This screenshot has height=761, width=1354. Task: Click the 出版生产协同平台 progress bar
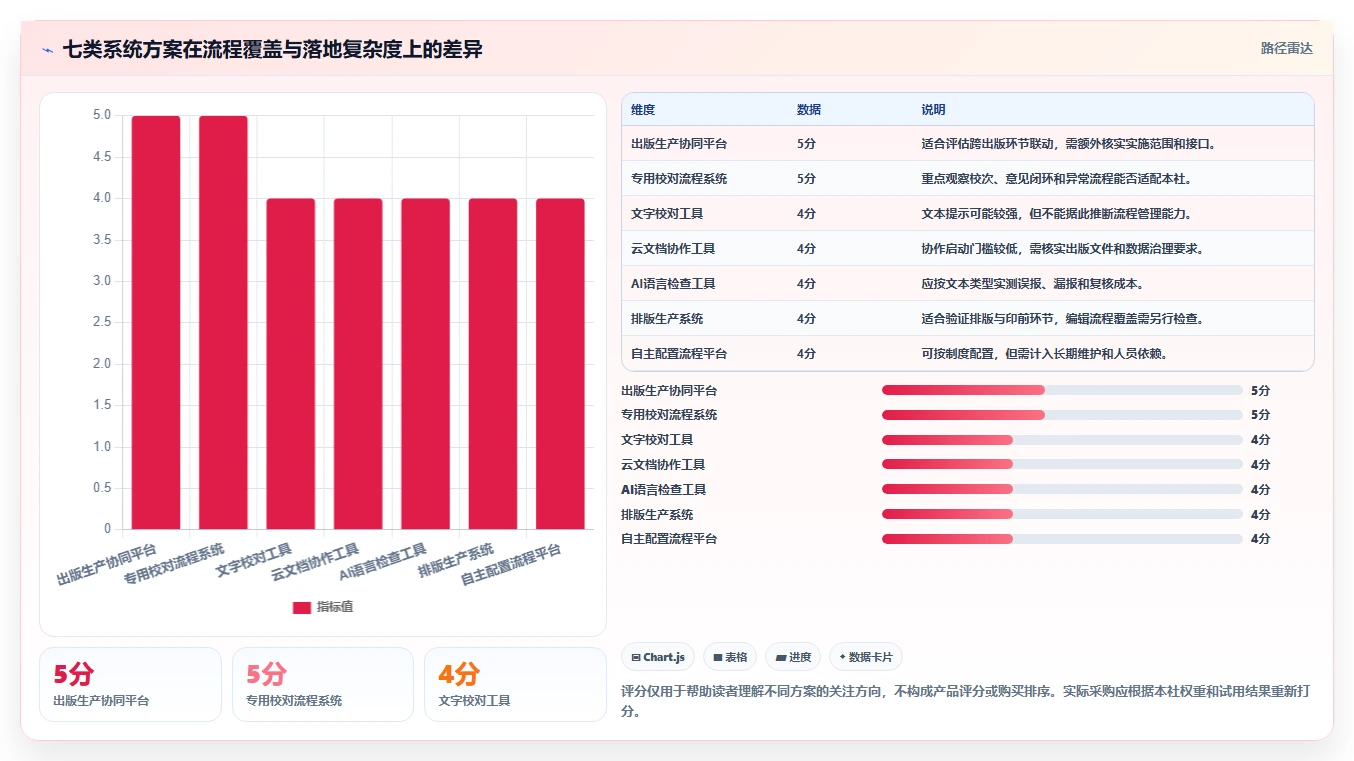click(1062, 390)
